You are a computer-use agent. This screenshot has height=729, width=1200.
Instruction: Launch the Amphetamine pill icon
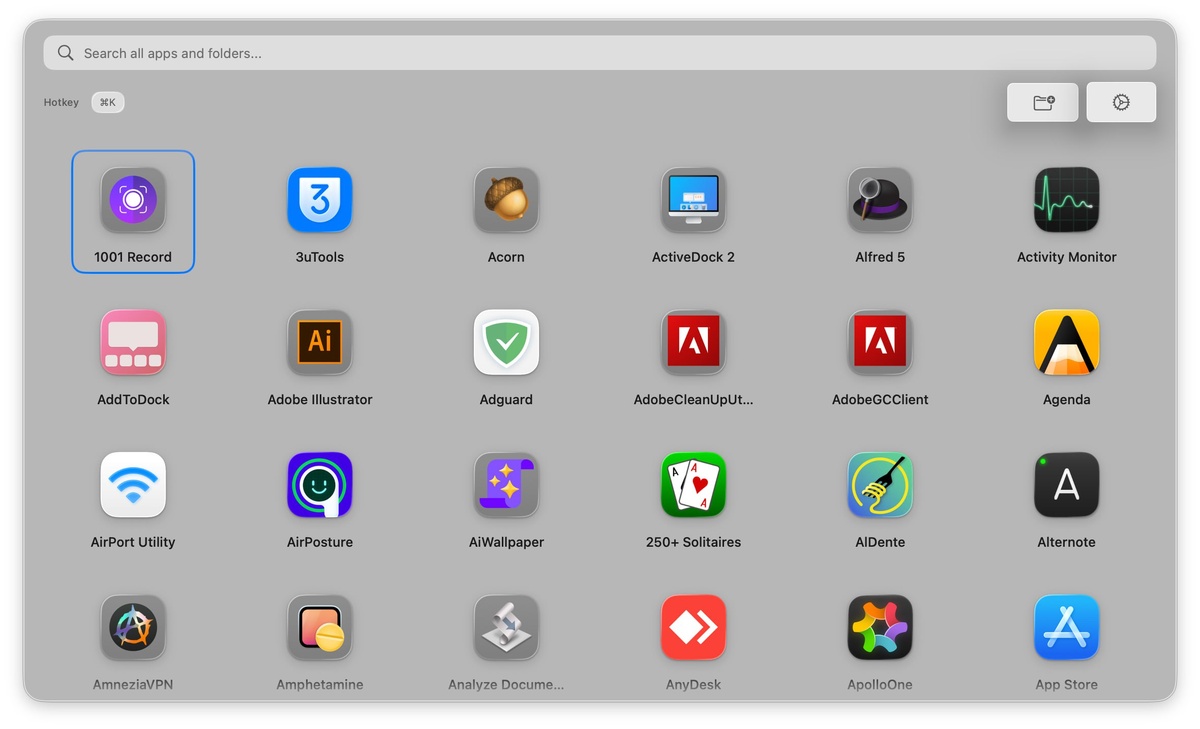(x=320, y=628)
